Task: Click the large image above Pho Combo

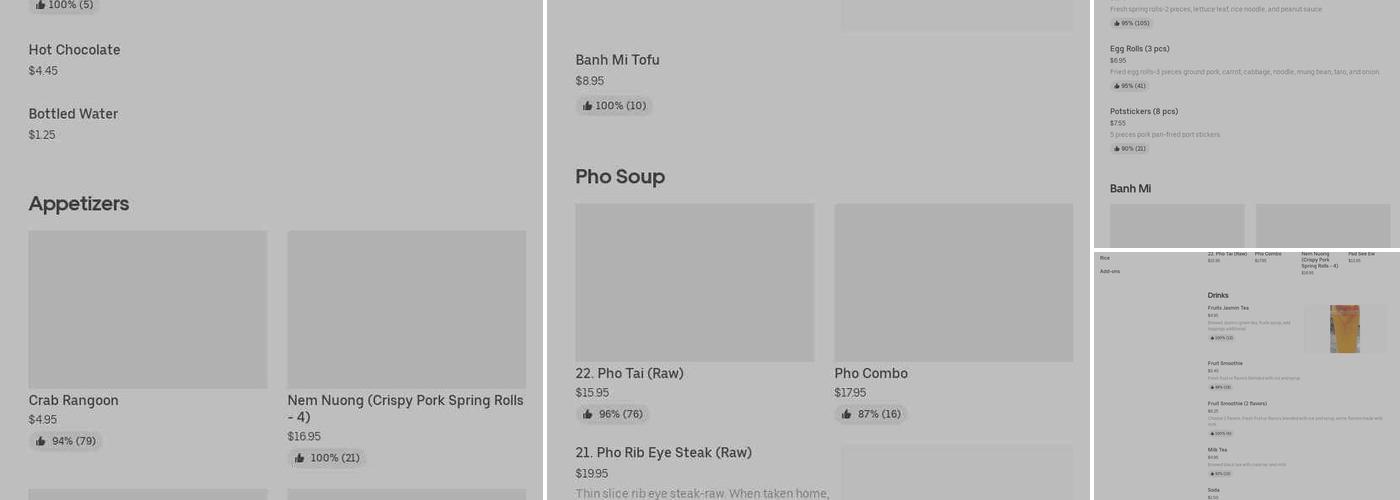Action: click(x=953, y=282)
